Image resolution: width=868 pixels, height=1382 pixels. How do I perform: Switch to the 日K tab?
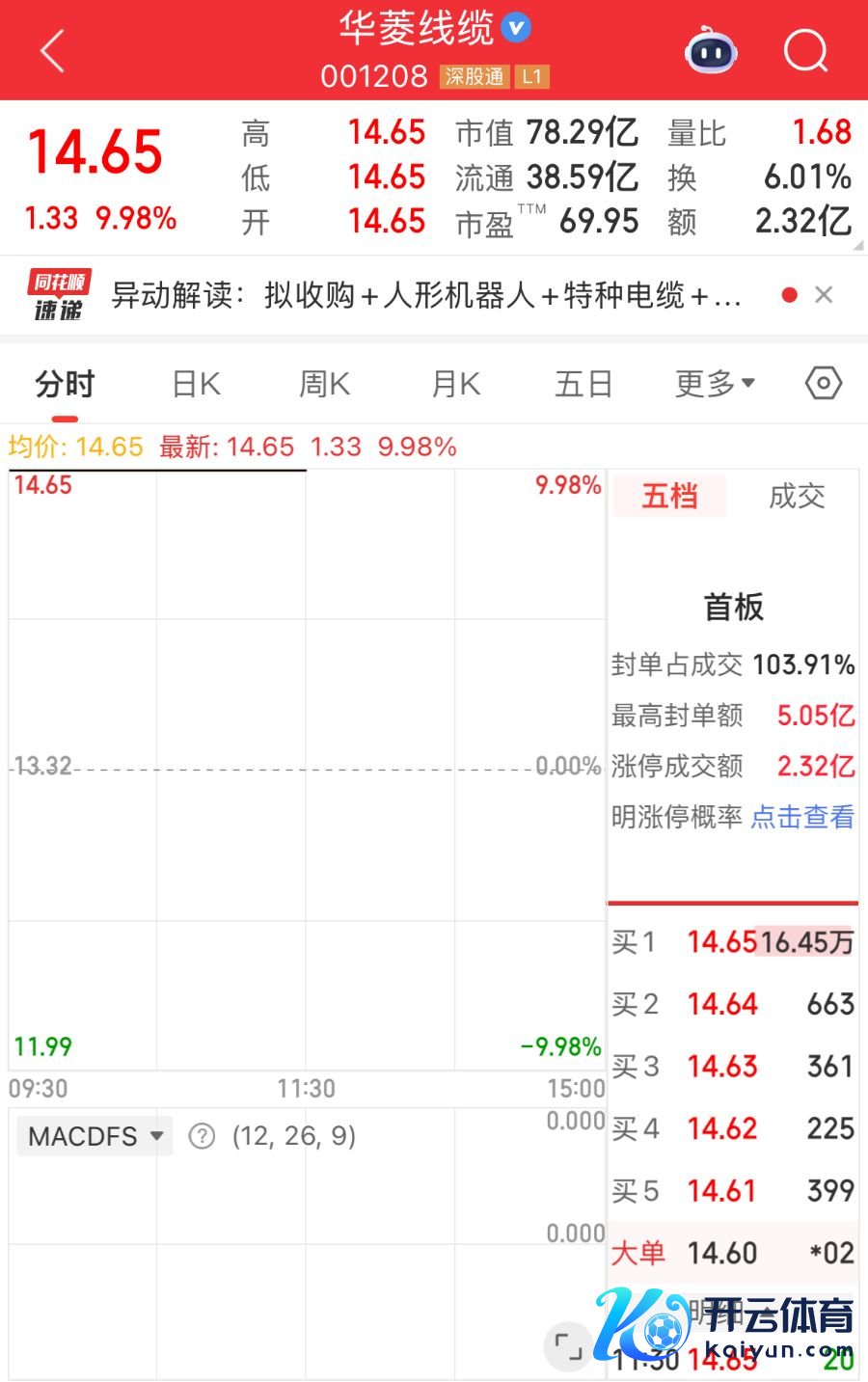tap(196, 384)
